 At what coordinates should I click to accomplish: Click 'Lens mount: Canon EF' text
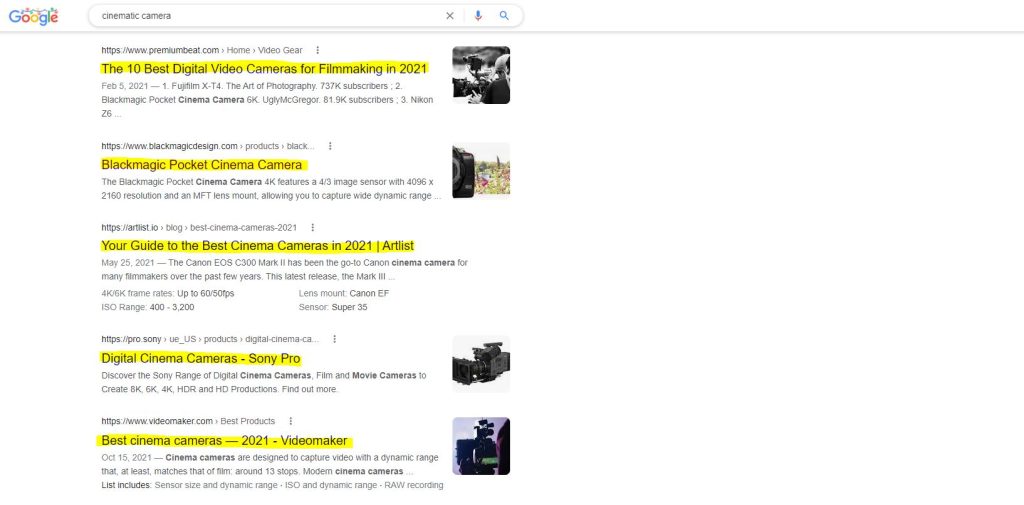[344, 294]
